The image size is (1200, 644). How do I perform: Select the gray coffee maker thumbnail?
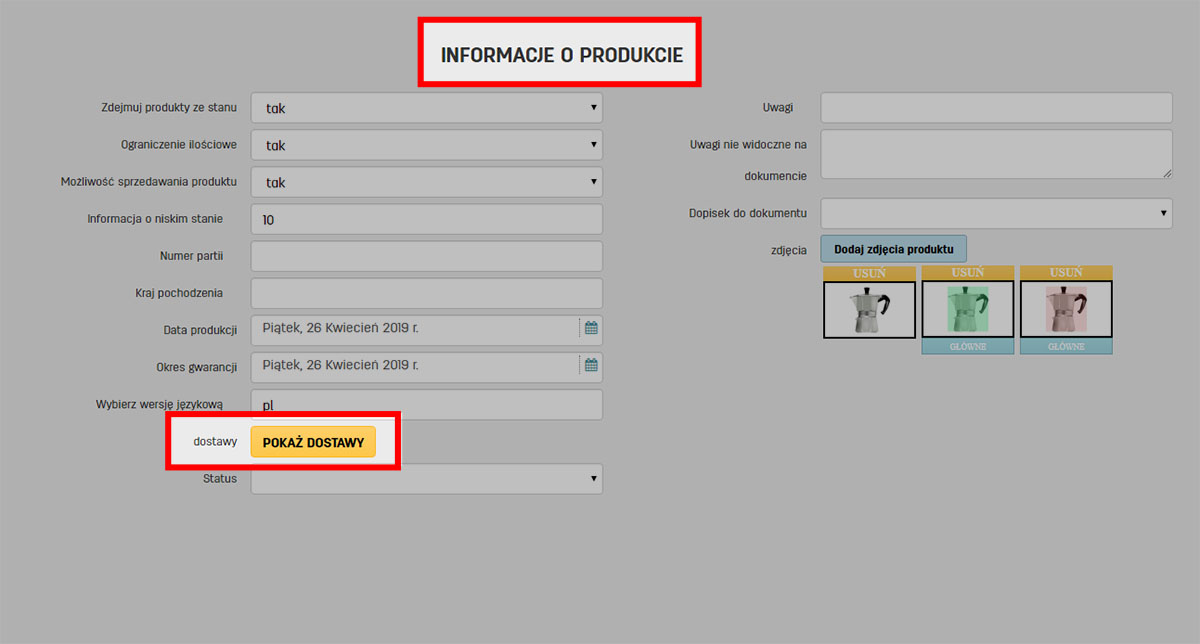pyautogui.click(x=869, y=310)
